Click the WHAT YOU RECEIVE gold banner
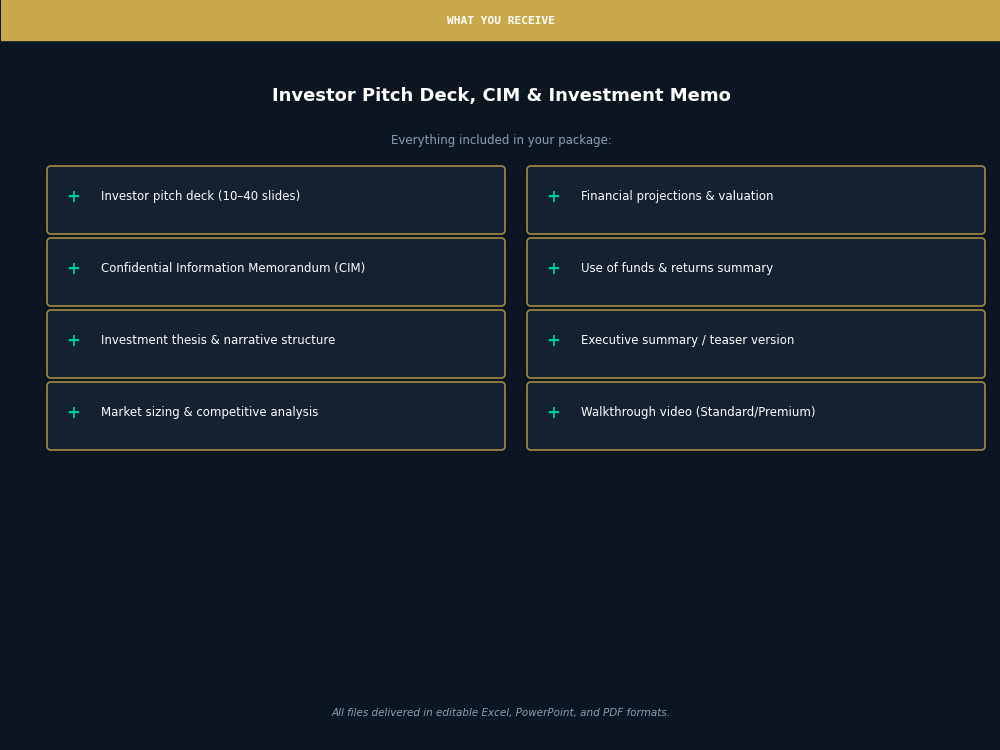Image resolution: width=1000 pixels, height=750 pixels. click(x=501, y=20)
